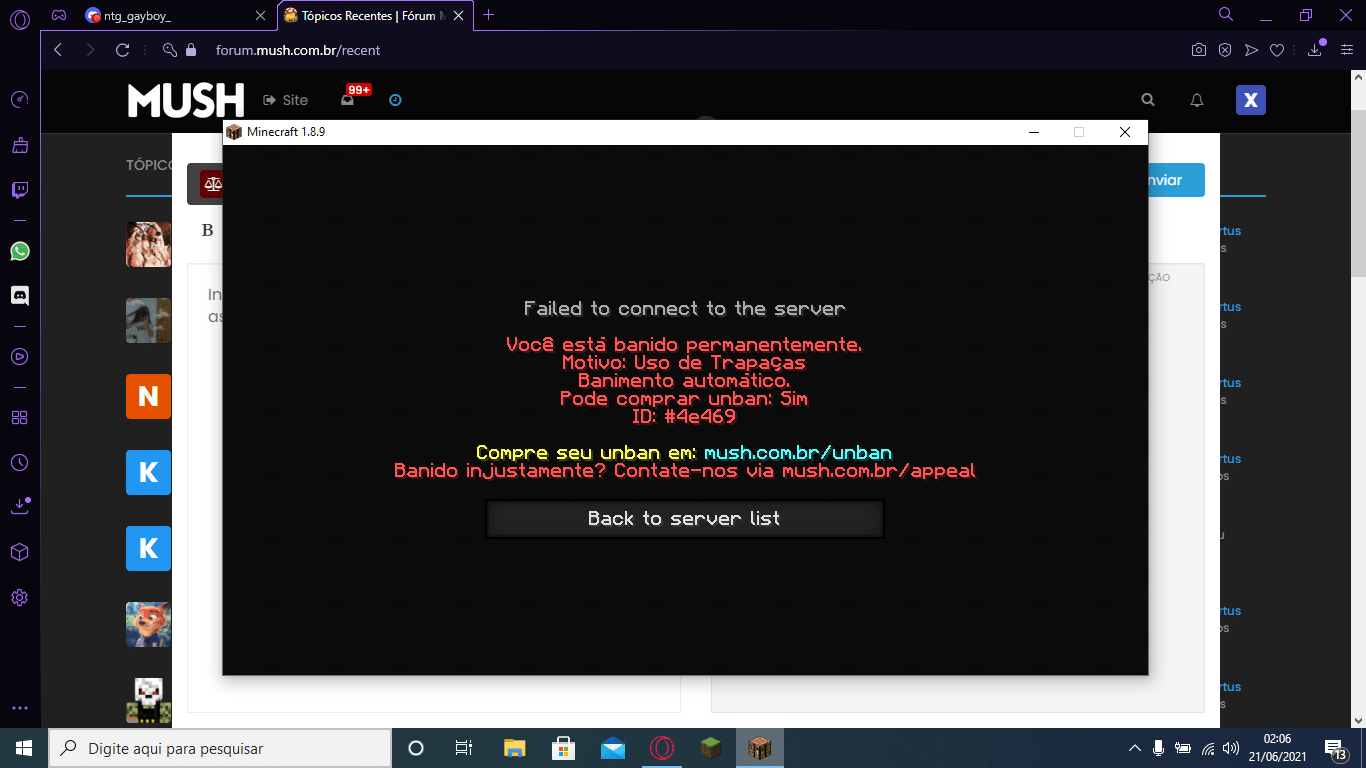Close the Tópicos Recentes tab

(460, 16)
